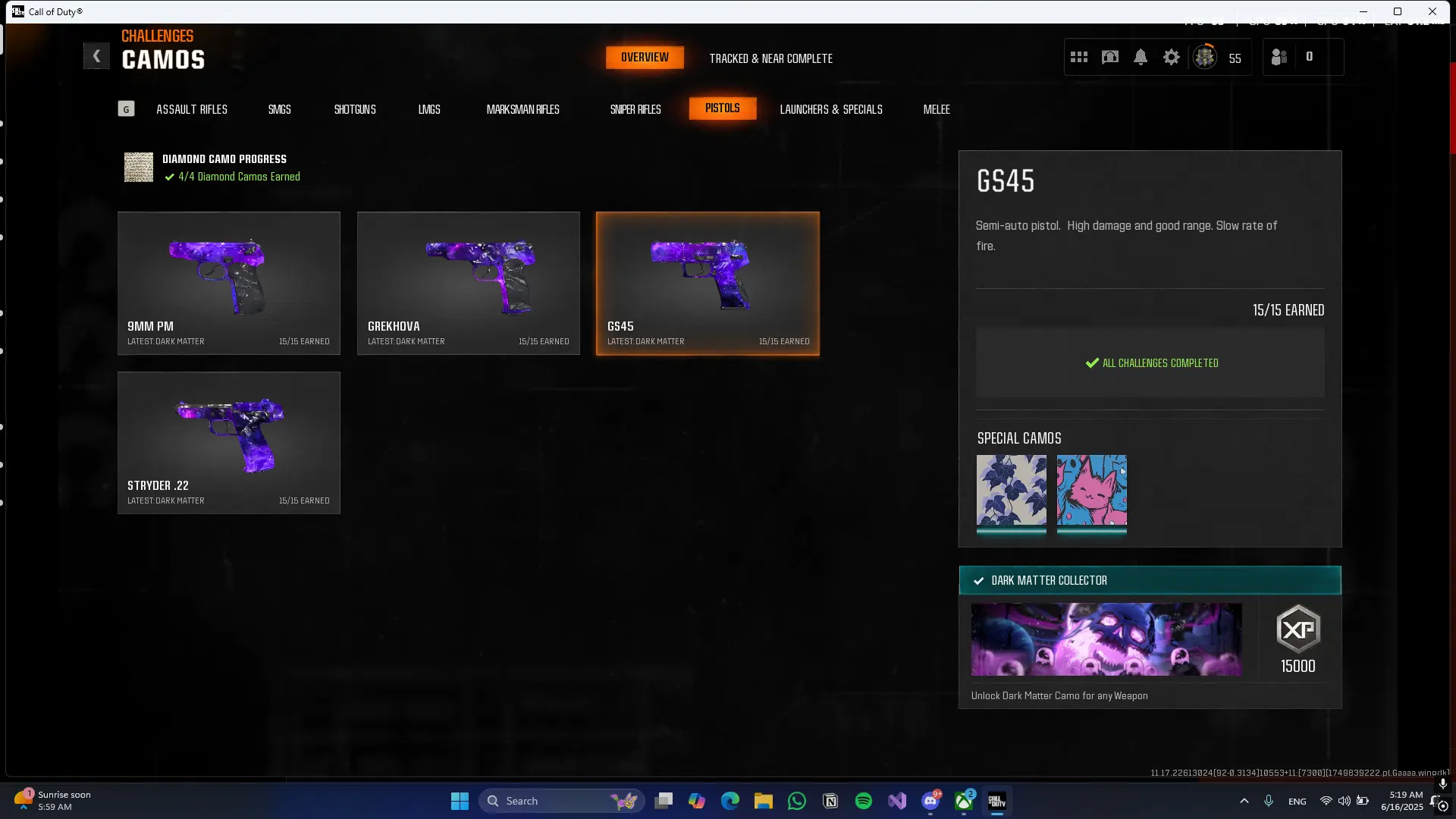
Task: Select the pink cat special camo swatch
Action: coord(1092,490)
